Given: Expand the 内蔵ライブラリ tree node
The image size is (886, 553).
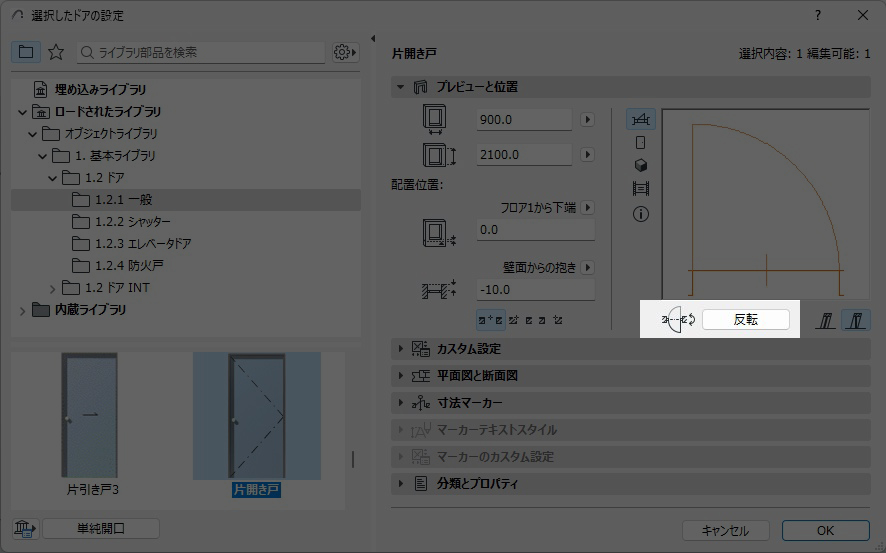Looking at the screenshot, I should point(23,310).
